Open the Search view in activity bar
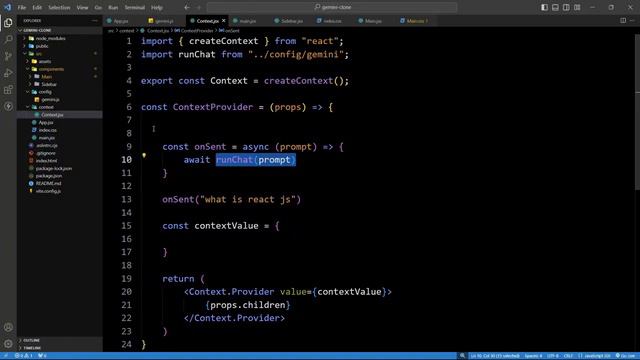Screen dimensions: 640x360 8,40
